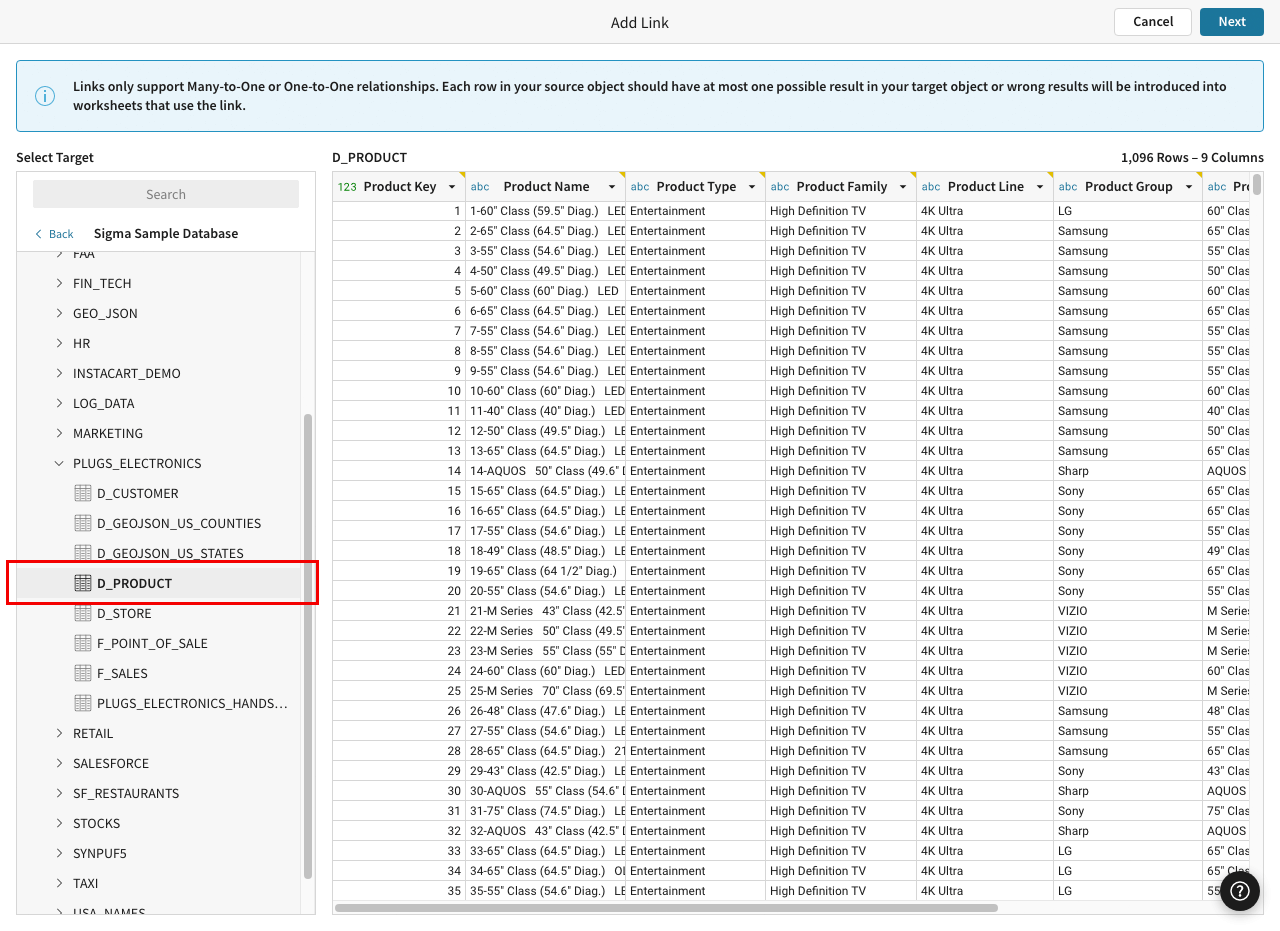Click the D_CUSTOMER table icon
The width and height of the screenshot is (1280, 931).
[83, 493]
